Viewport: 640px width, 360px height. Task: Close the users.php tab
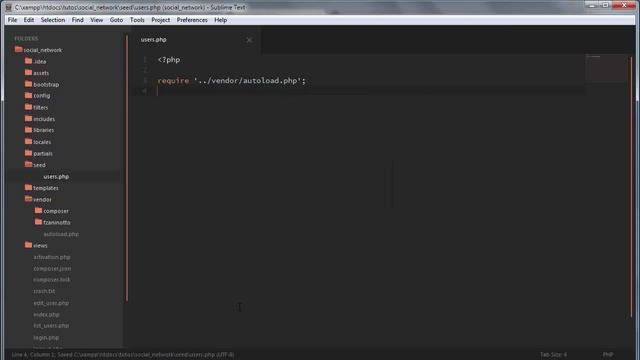tap(249, 40)
